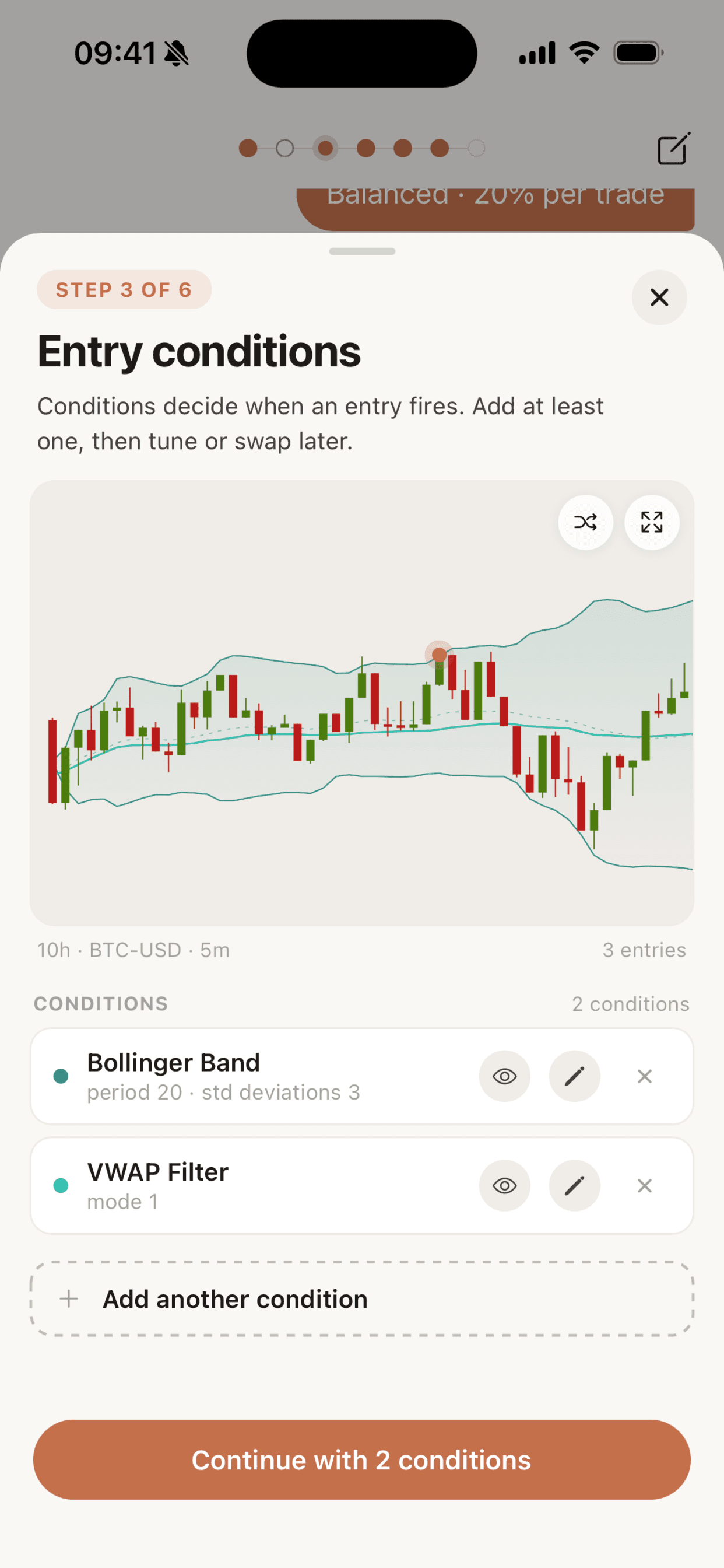The width and height of the screenshot is (724, 1568).
Task: Close the Entry conditions sheet
Action: pyautogui.click(x=659, y=297)
